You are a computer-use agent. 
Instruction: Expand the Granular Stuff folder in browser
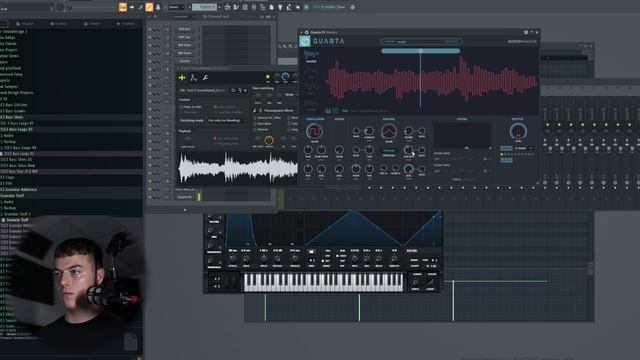12,196
